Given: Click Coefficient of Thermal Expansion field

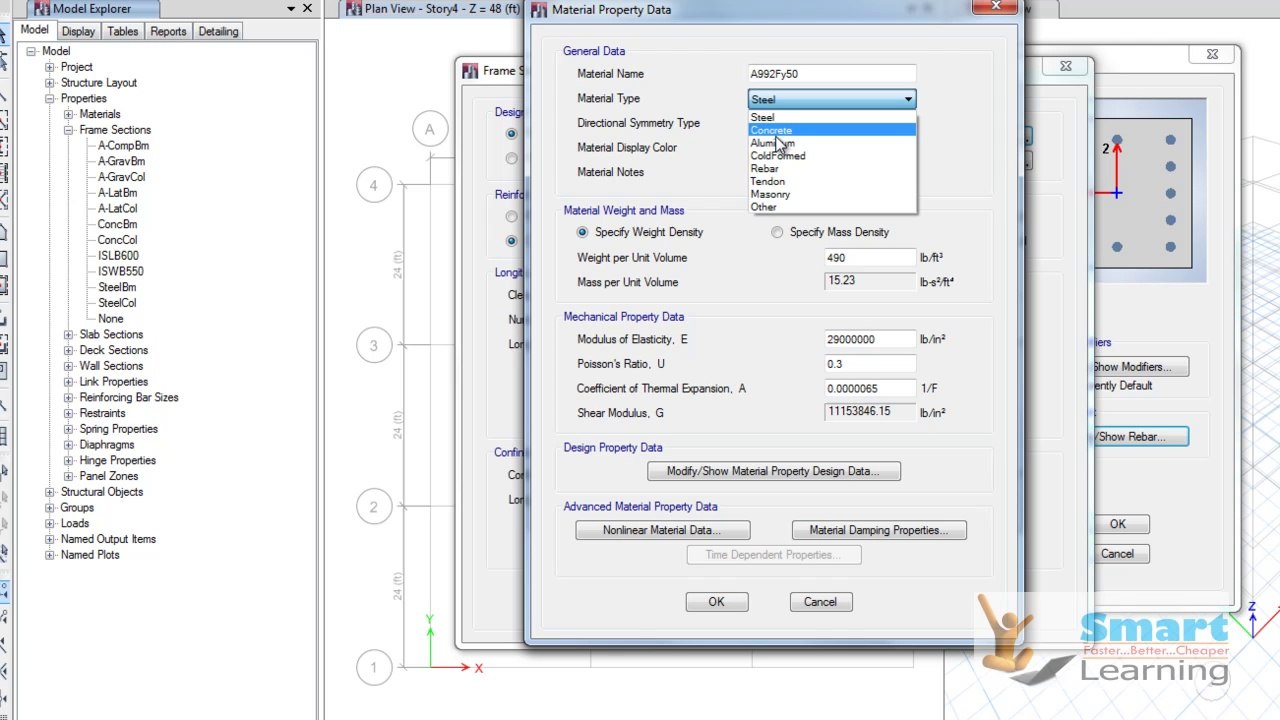Looking at the screenshot, I should (x=870, y=388).
